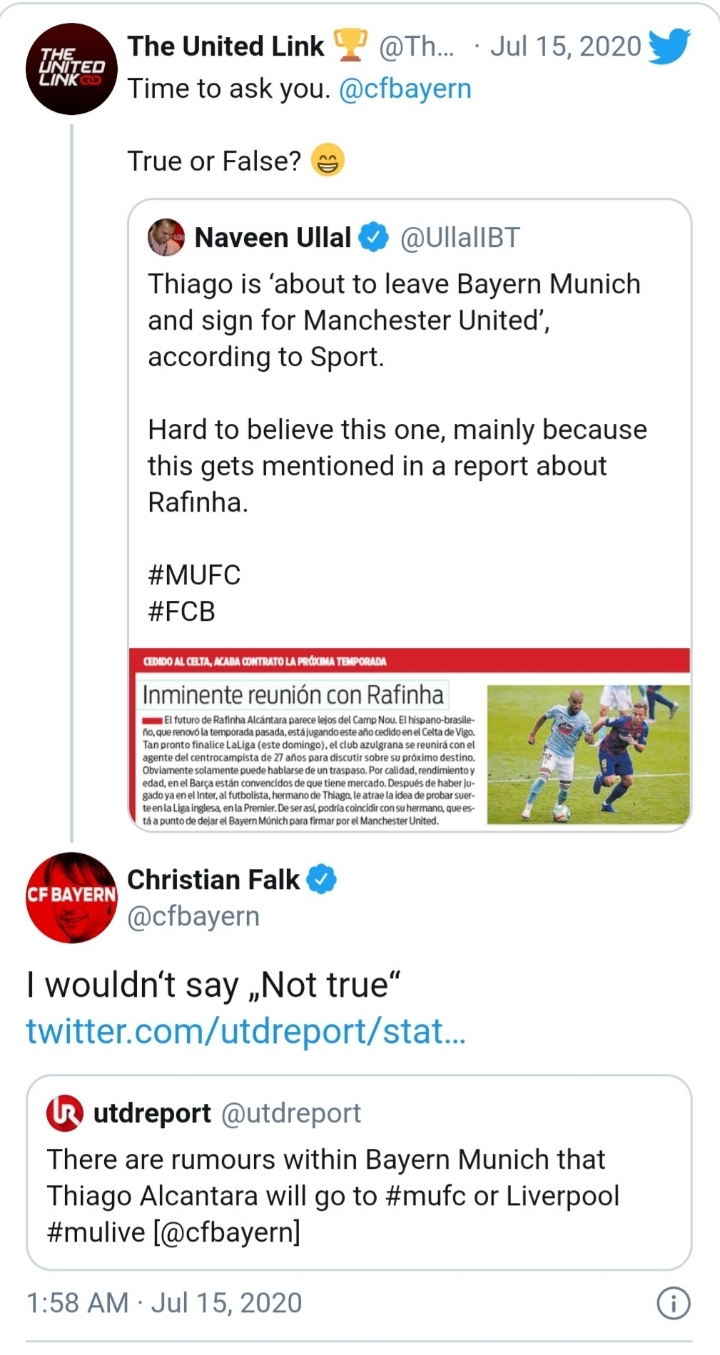
Task: Open the 1:58 AM timestamp link
Action: 163,1303
